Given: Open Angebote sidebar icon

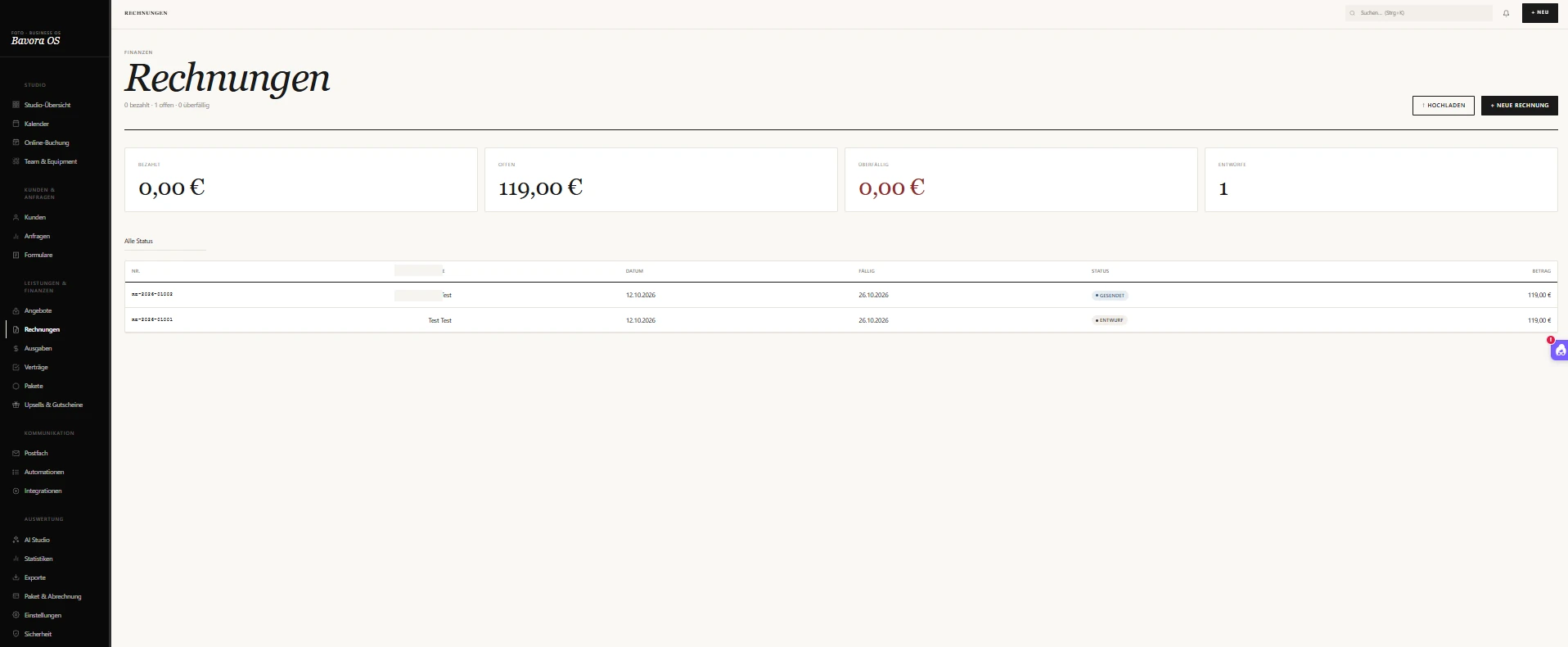Looking at the screenshot, I should 16,310.
